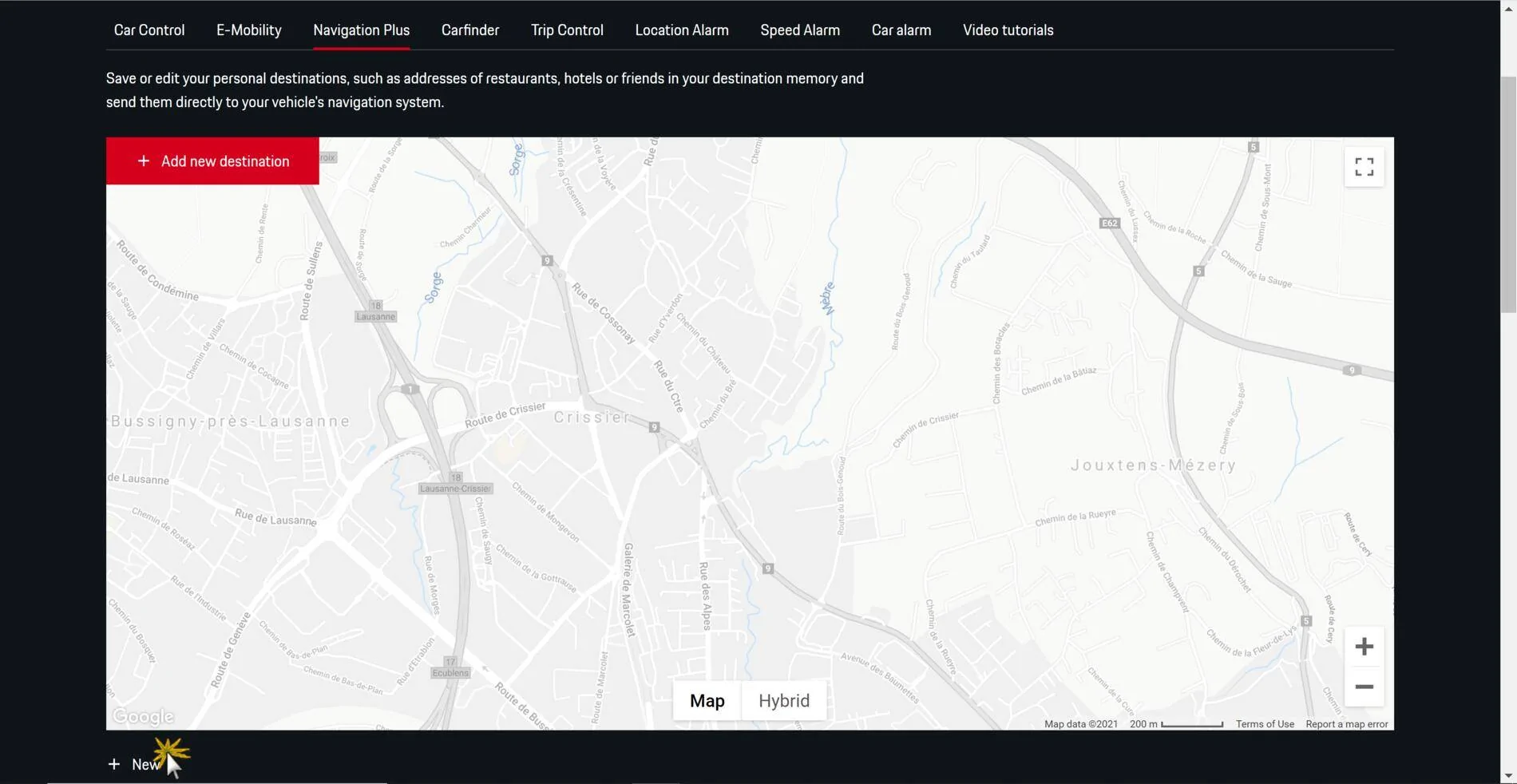This screenshot has width=1517, height=784.
Task: Click the New item below the map
Action: point(134,765)
